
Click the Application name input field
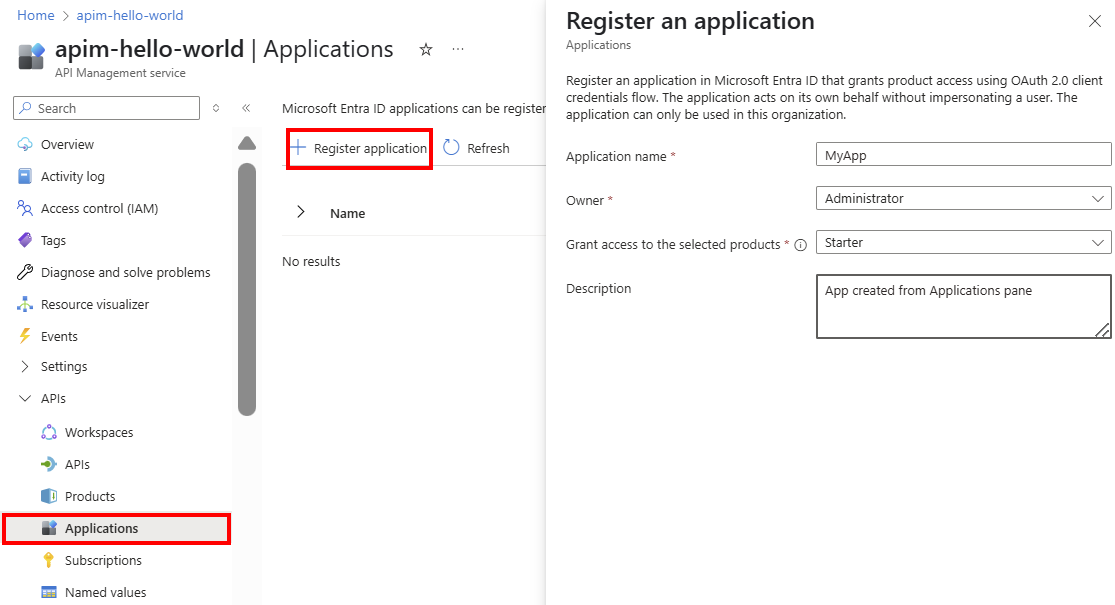click(963, 153)
